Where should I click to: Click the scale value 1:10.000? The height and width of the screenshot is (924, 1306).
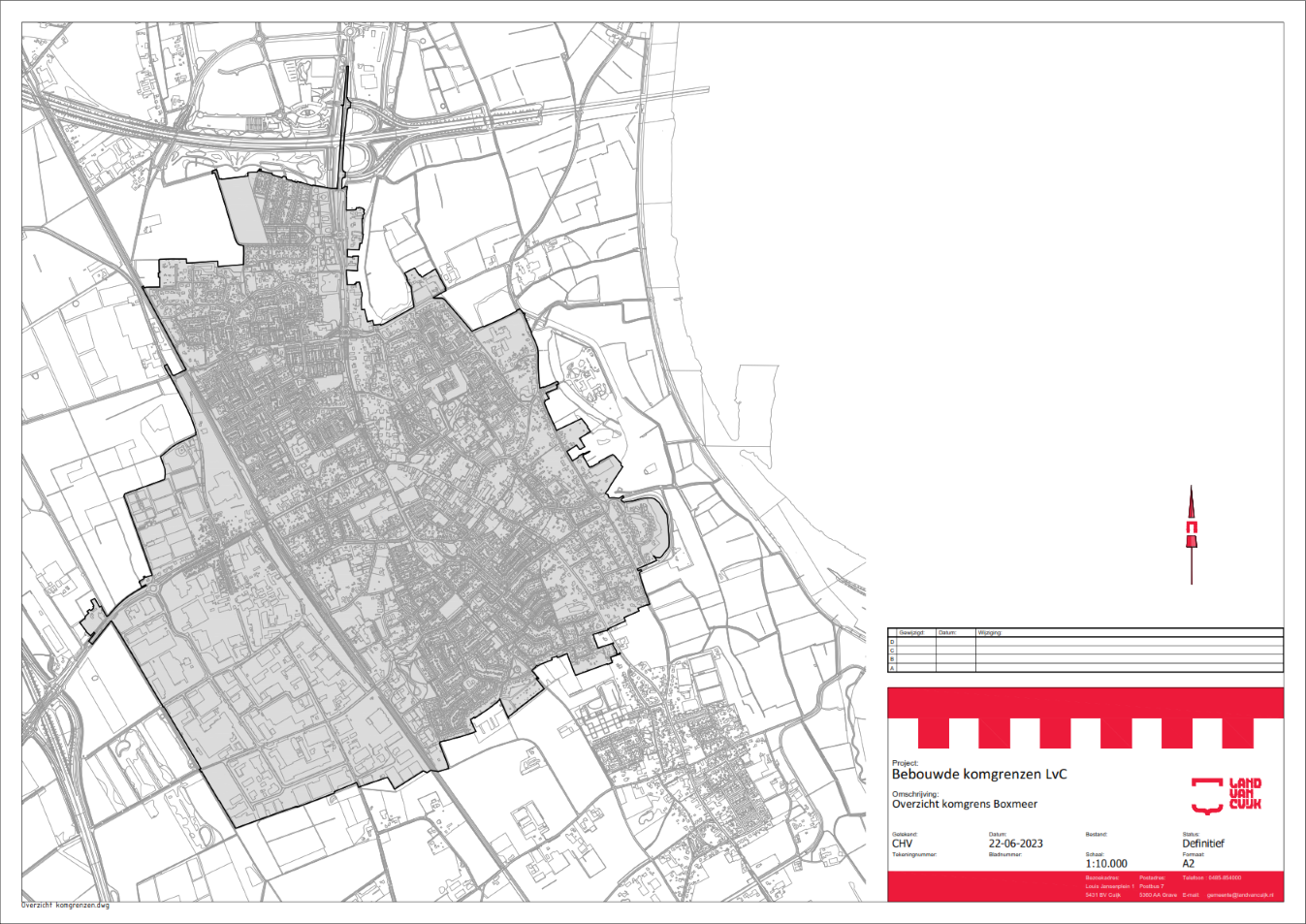coord(1106,863)
